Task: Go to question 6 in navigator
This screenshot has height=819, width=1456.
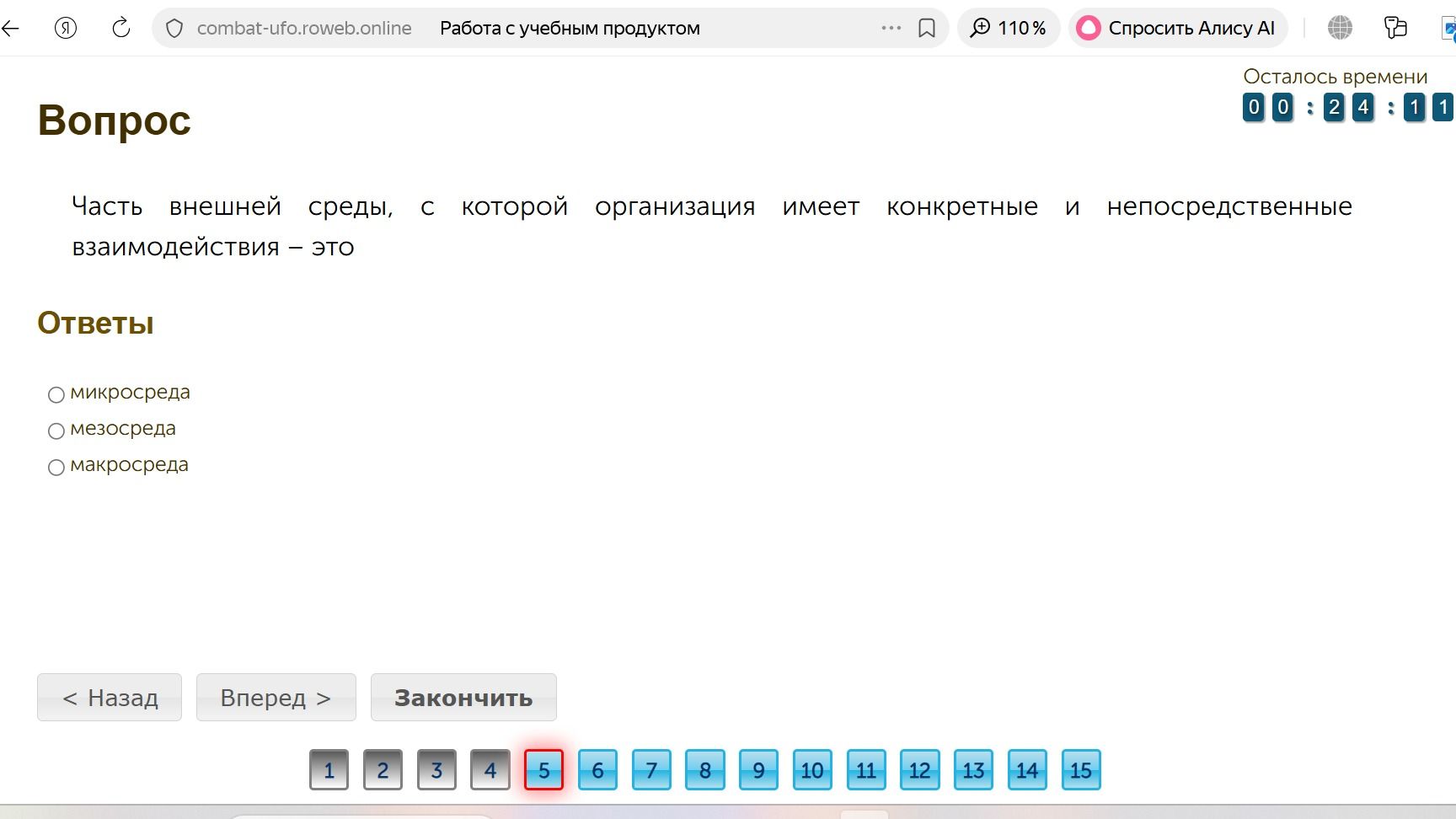Action: tap(597, 769)
